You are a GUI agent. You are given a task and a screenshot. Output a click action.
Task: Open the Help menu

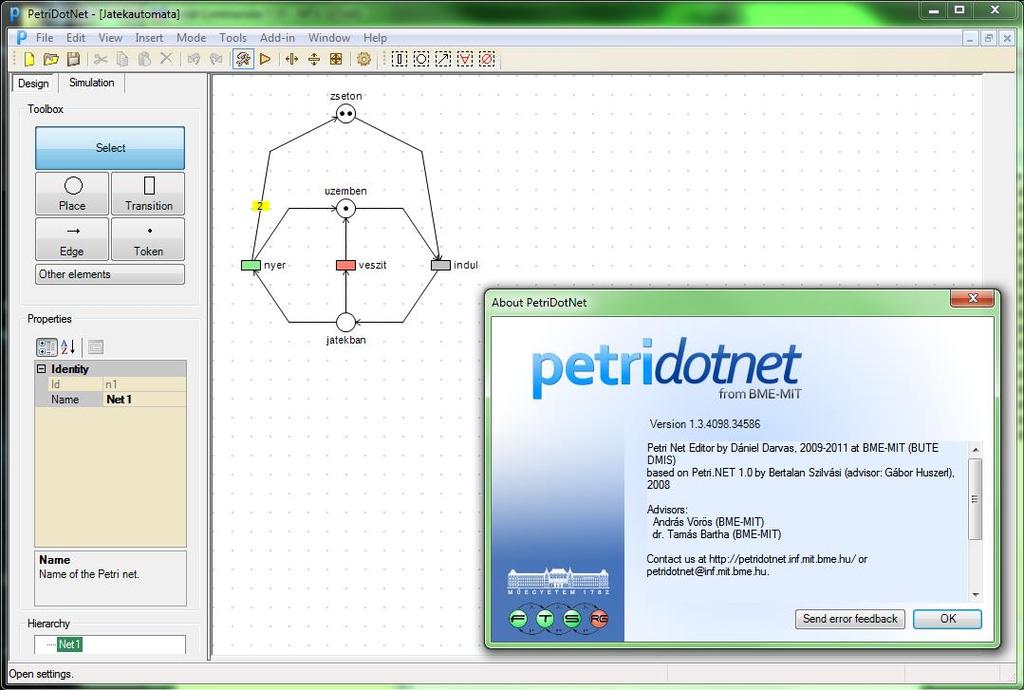click(x=375, y=38)
